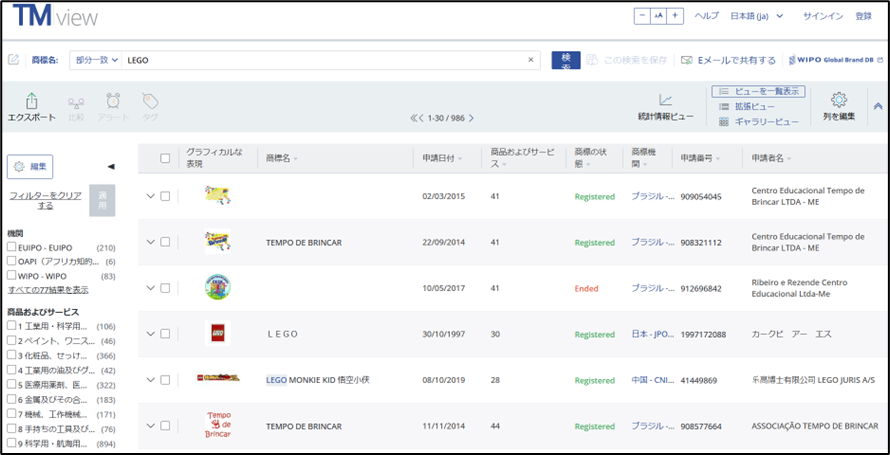Check the row checkbox for LEGO MONKIE KID

(x=165, y=380)
